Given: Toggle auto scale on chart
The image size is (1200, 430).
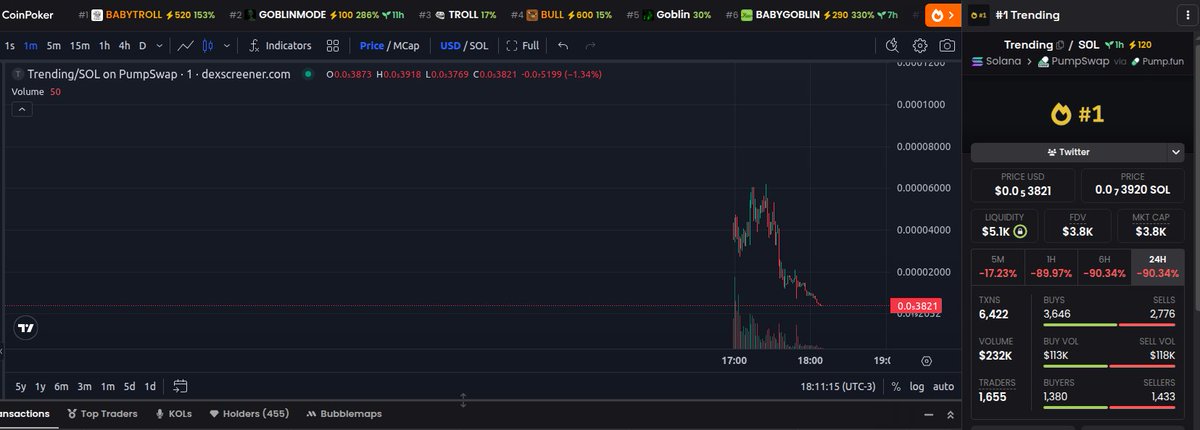Looking at the screenshot, I should pyautogui.click(x=943, y=386).
